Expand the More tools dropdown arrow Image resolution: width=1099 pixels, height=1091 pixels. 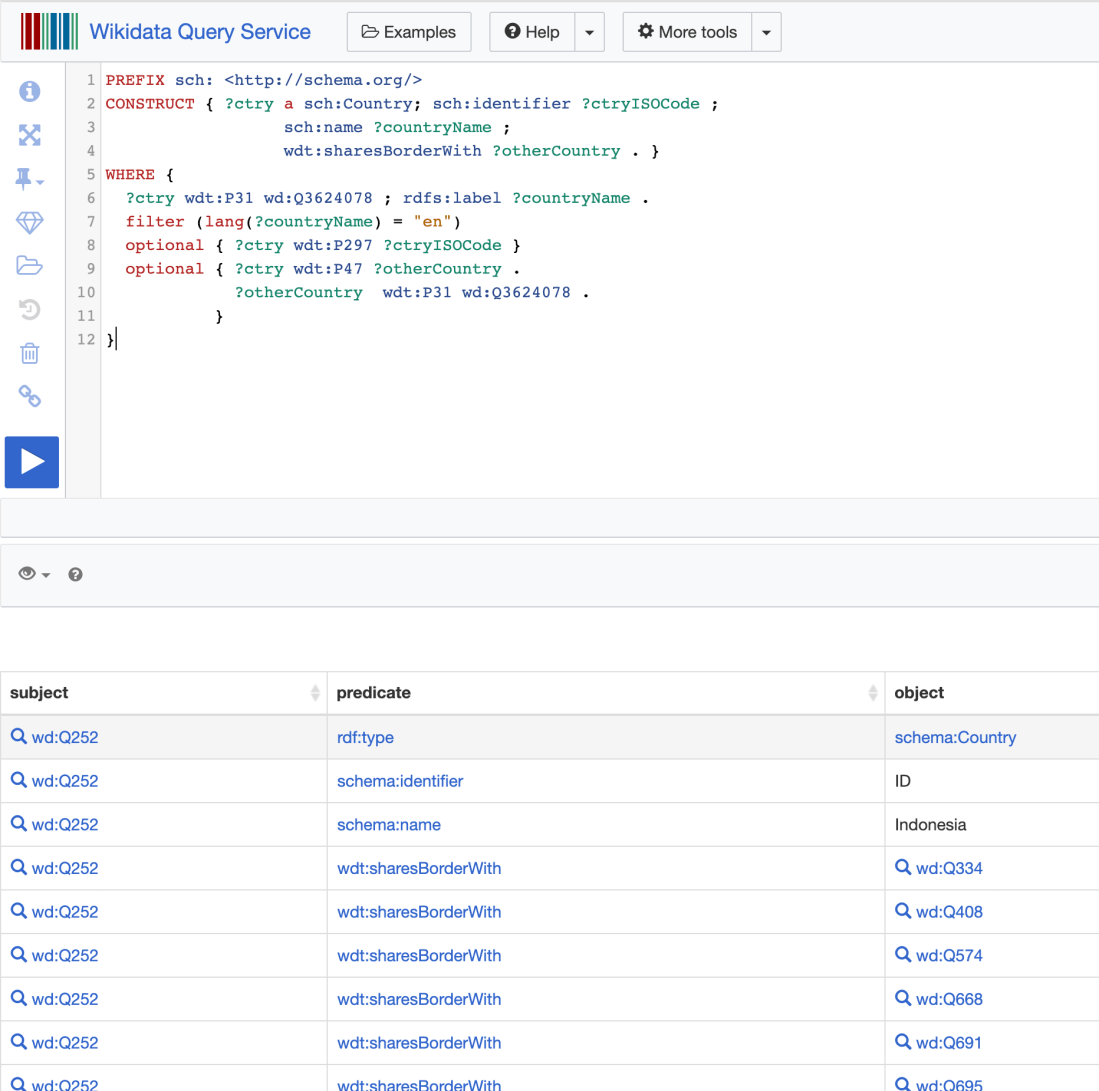tap(766, 32)
